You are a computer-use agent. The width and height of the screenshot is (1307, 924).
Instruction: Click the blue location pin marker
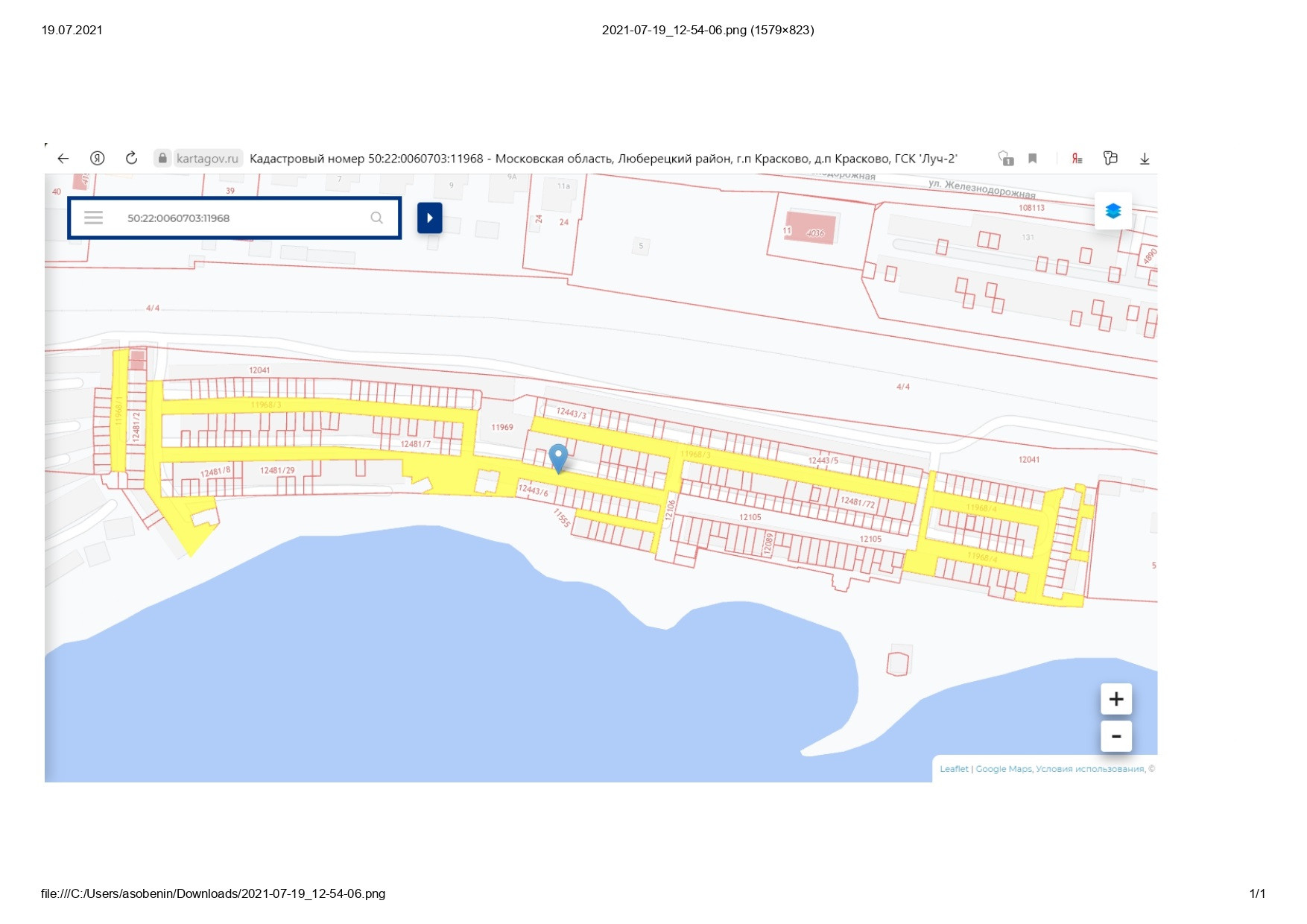coord(558,458)
